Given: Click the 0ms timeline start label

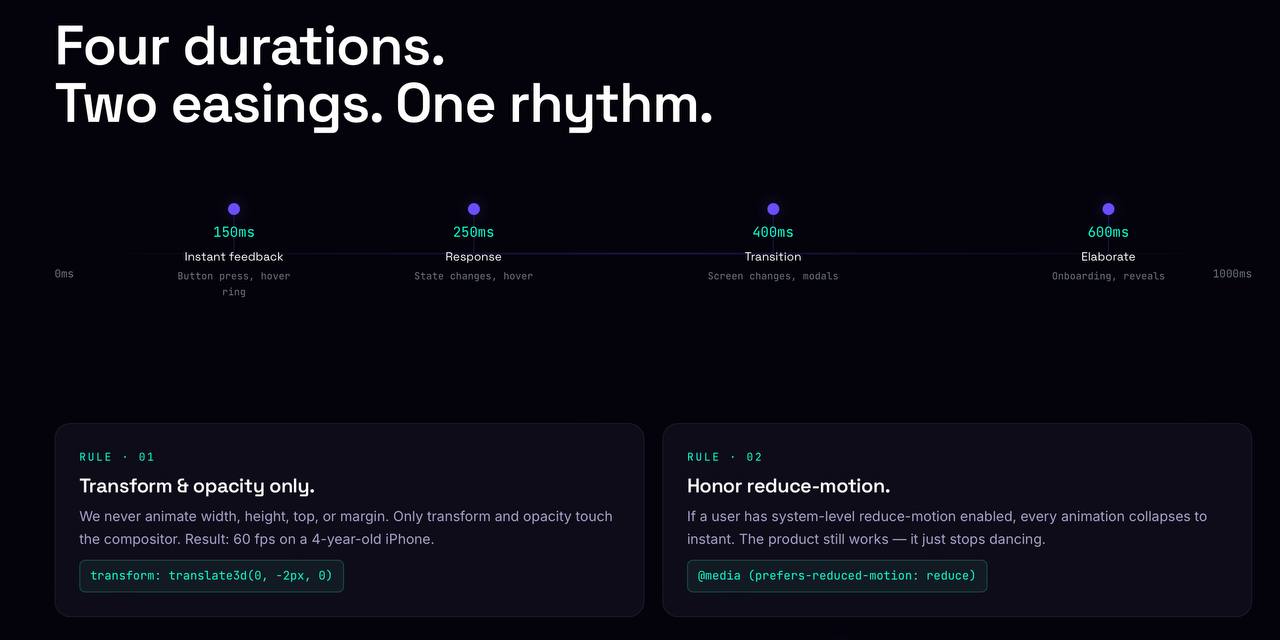Looking at the screenshot, I should 64,274.
